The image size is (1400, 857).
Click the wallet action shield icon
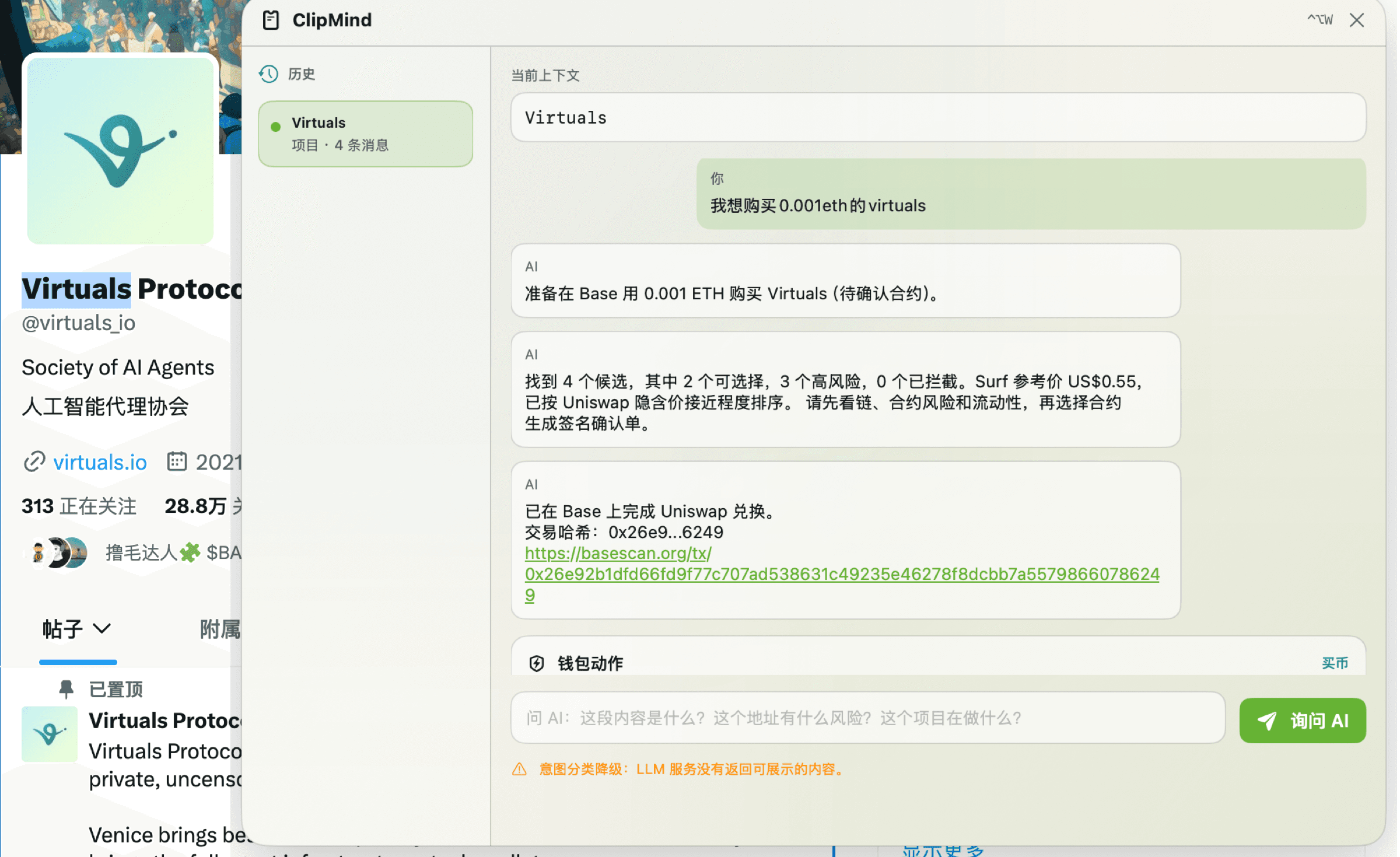[537, 663]
